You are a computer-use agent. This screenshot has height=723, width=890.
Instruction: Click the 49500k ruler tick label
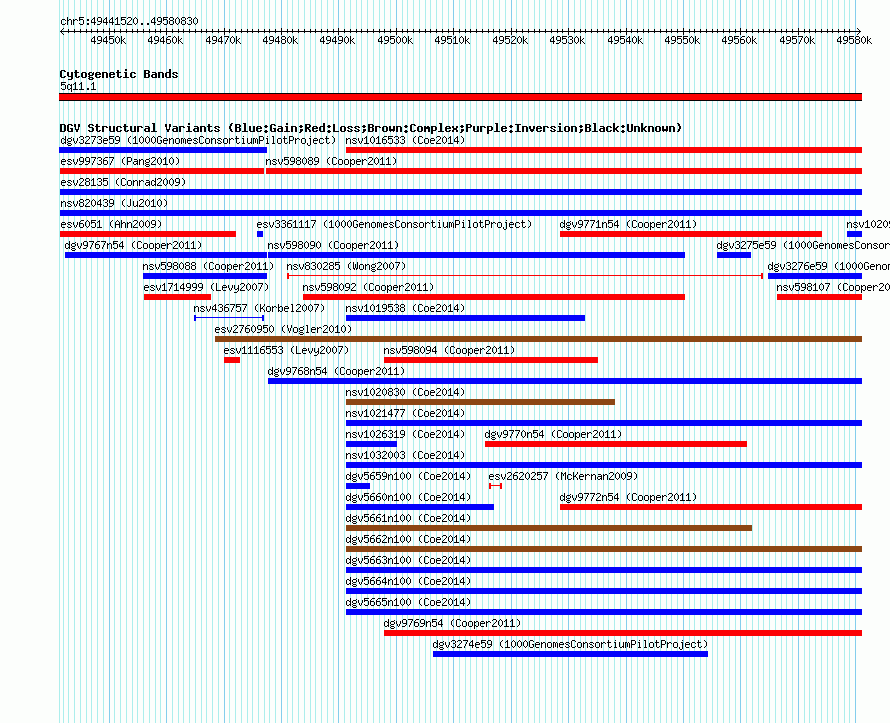pos(395,40)
